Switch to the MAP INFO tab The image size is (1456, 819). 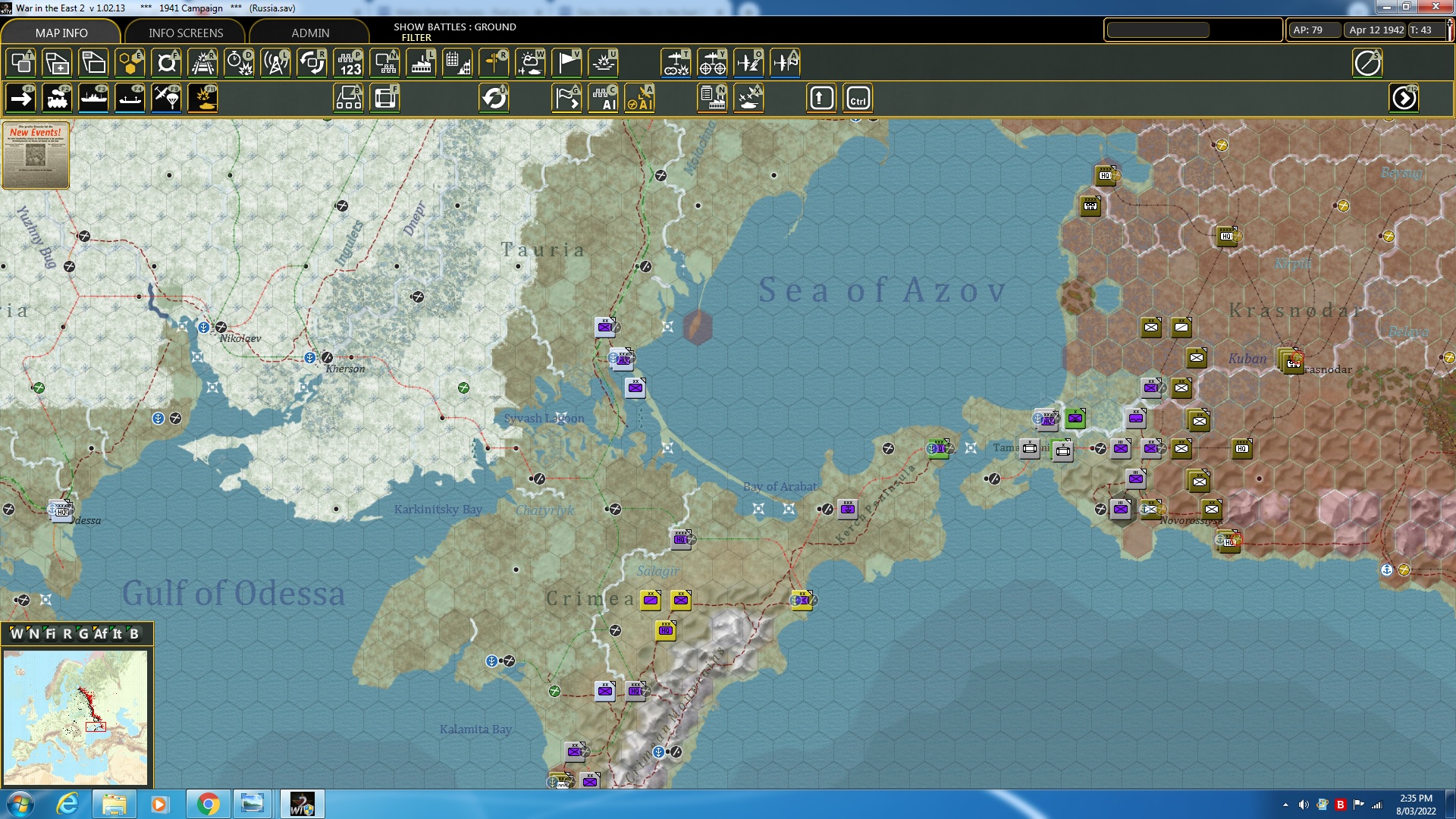[x=61, y=33]
